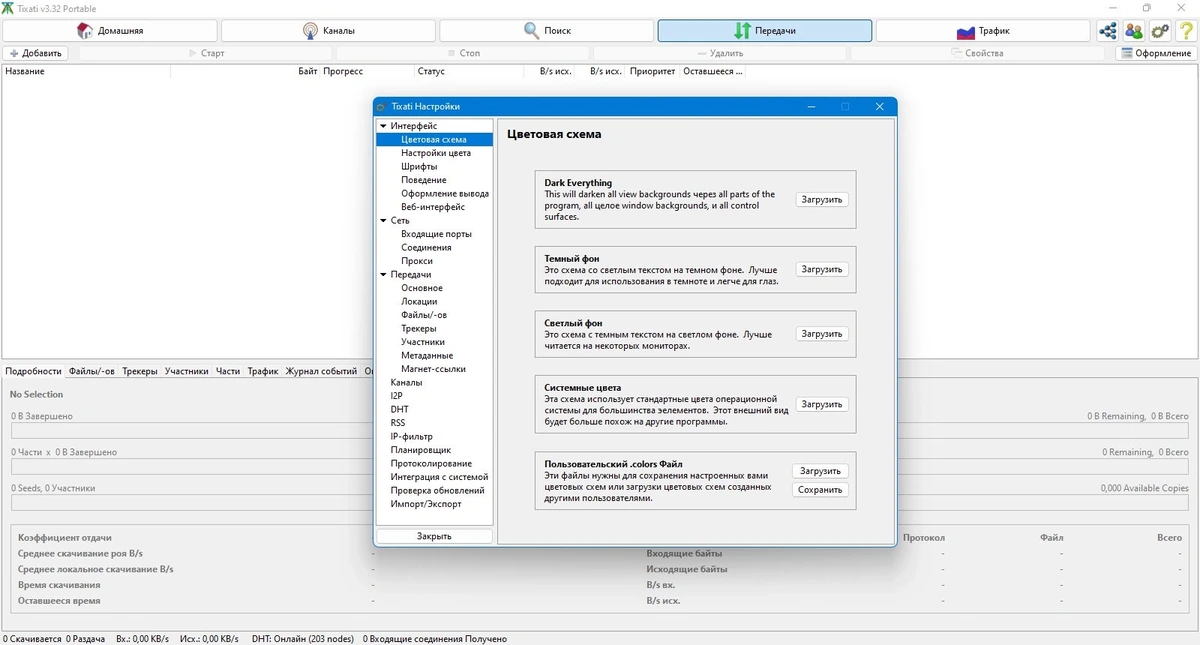Close the settings with the Закрыть button
This screenshot has height=645, width=1200.
point(434,536)
